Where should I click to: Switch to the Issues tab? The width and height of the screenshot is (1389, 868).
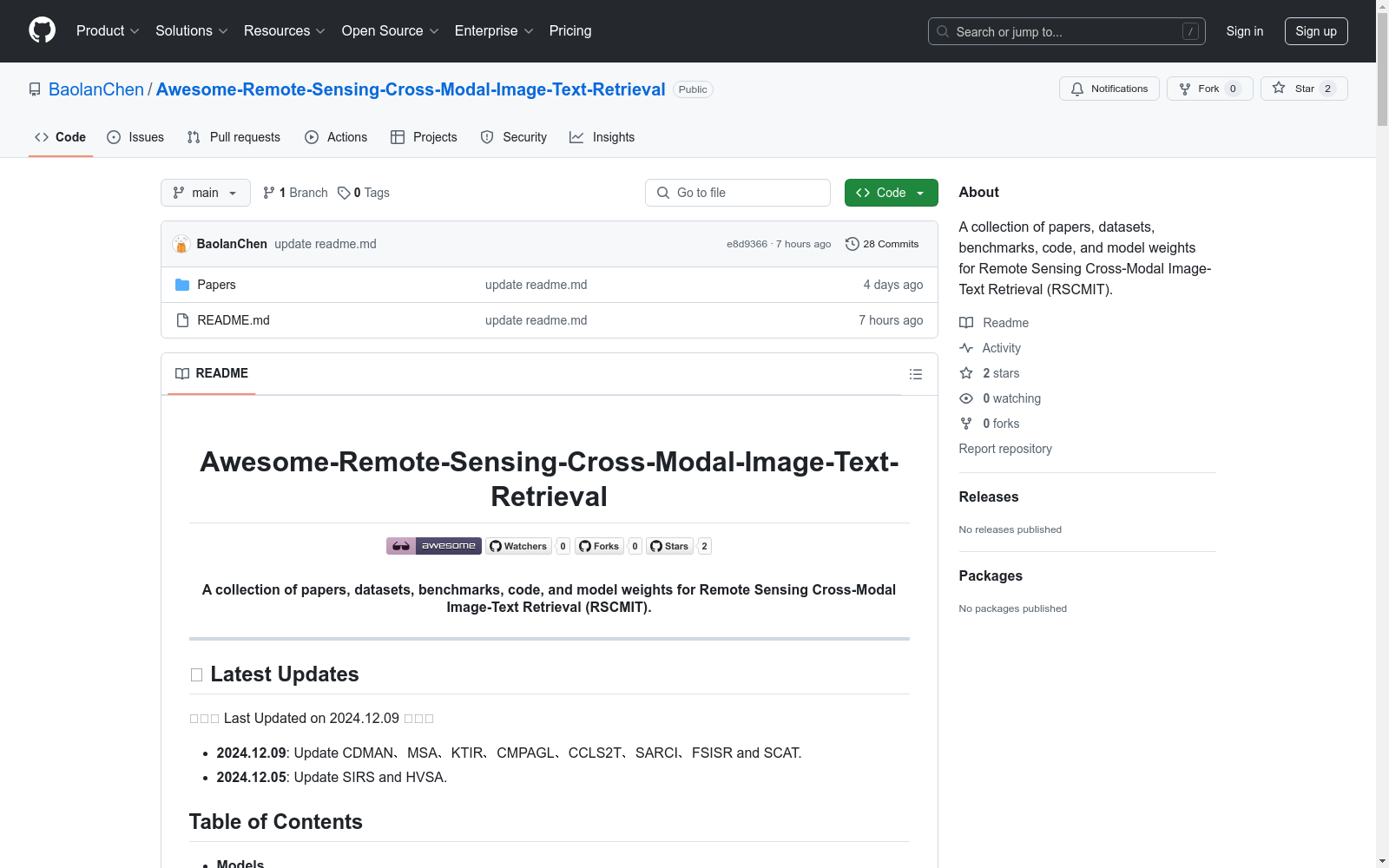click(x=135, y=137)
